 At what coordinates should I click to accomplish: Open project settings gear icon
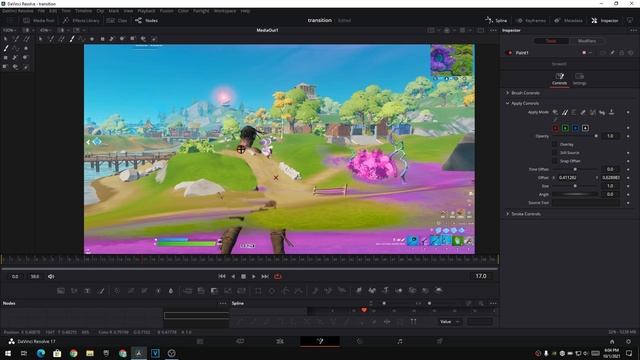coord(629,341)
